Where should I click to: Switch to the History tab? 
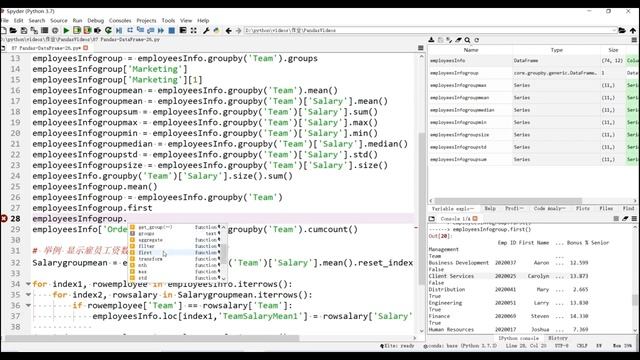[558, 338]
